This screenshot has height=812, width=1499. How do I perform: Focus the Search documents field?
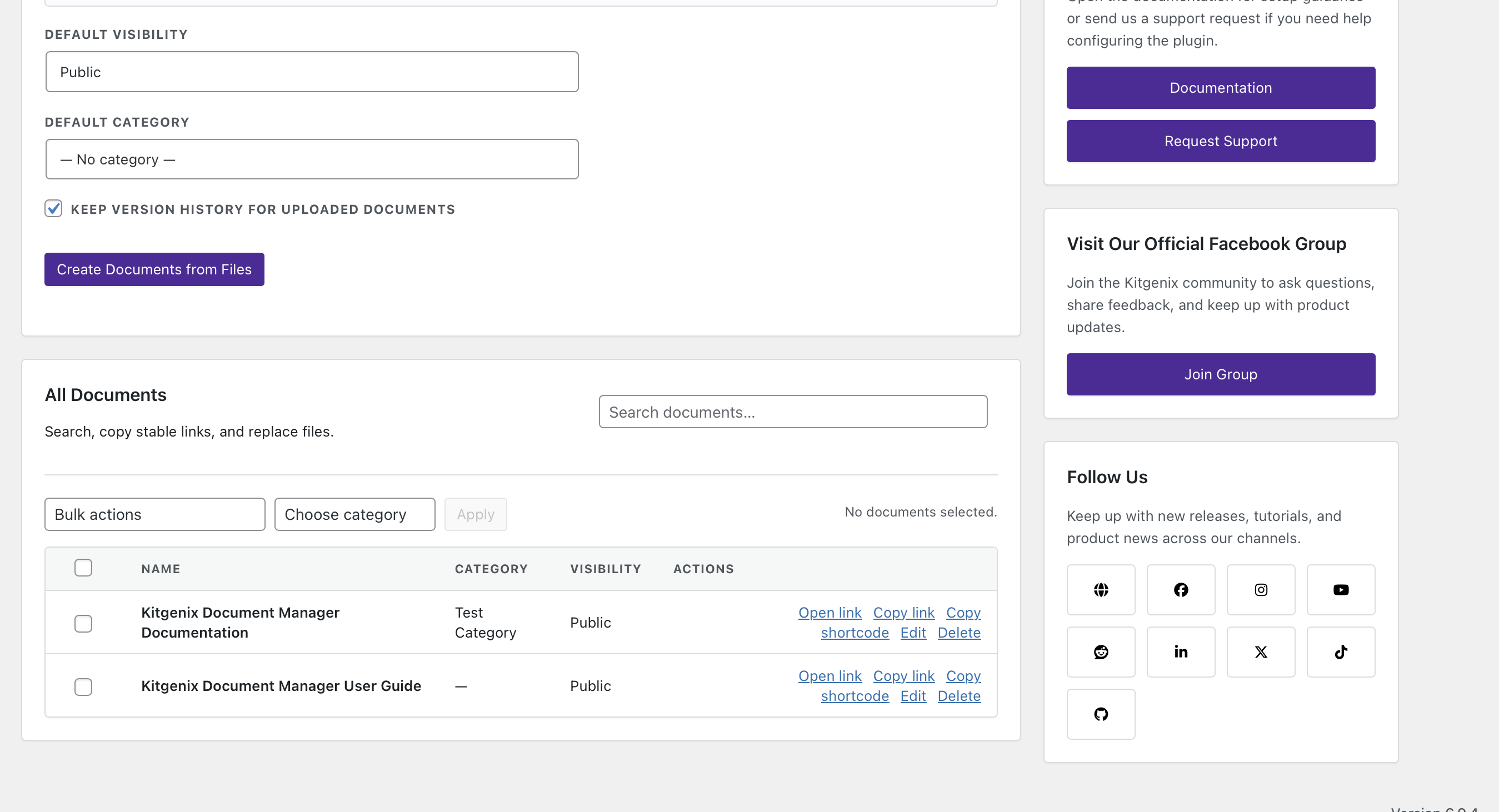click(793, 413)
